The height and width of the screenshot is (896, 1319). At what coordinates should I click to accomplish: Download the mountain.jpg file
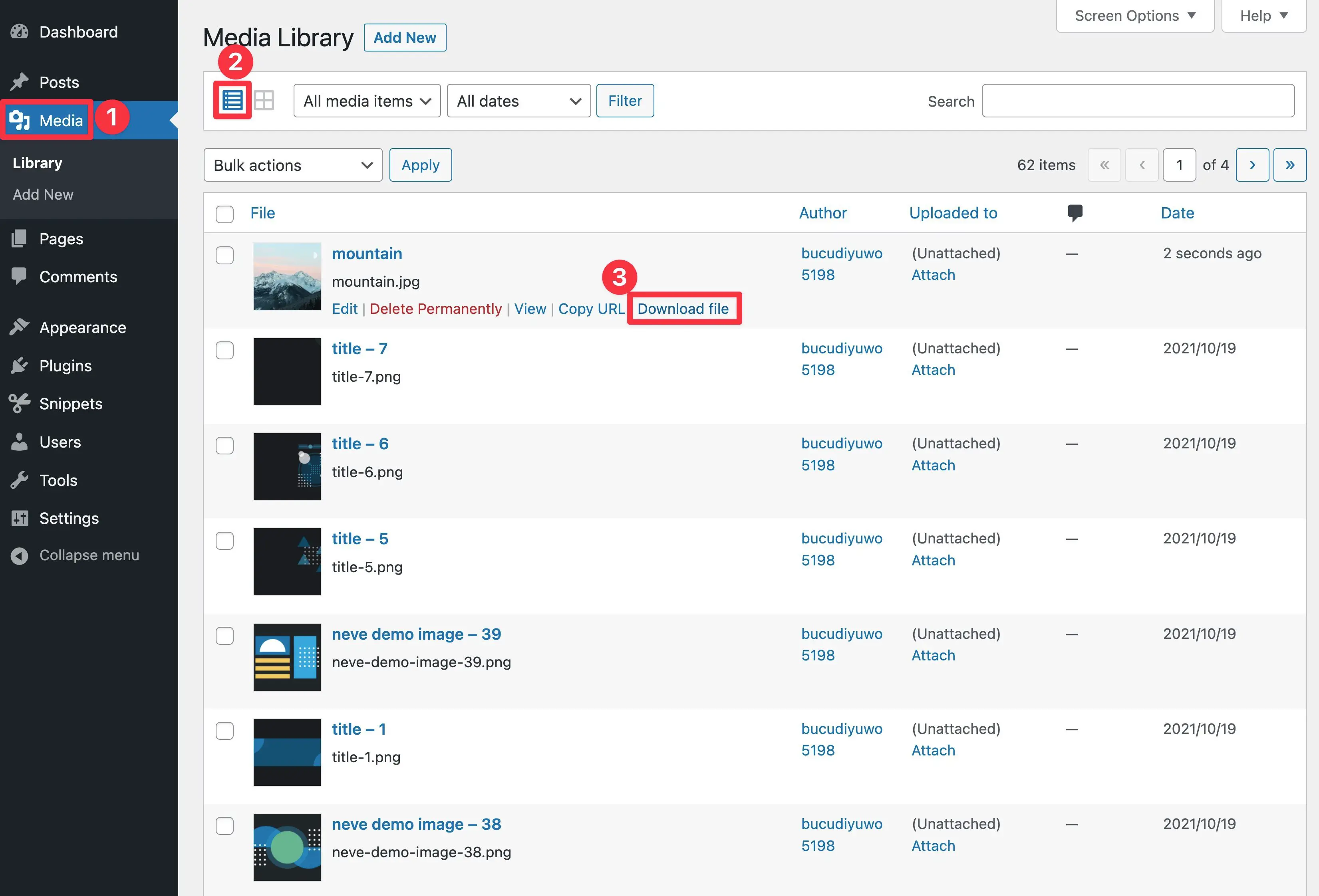tap(683, 308)
